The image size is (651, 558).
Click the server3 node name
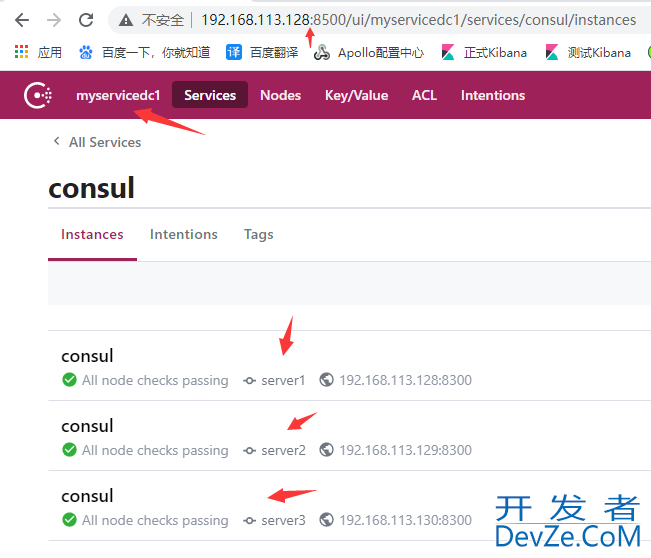[x=283, y=520]
